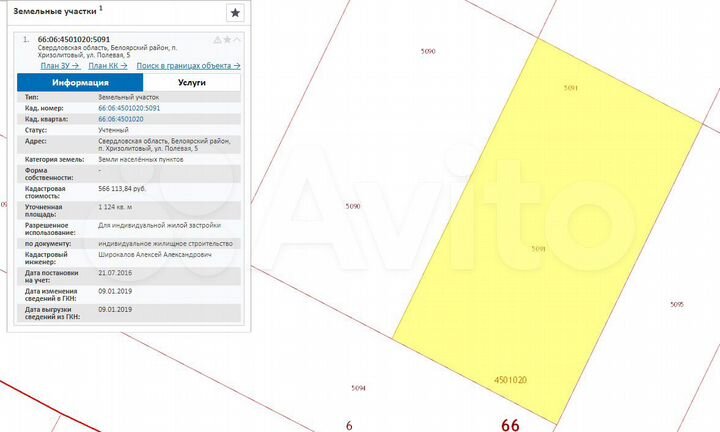Open cadastral number link 66:06:4501020:5091
The image size is (720, 432).
pyautogui.click(x=128, y=107)
